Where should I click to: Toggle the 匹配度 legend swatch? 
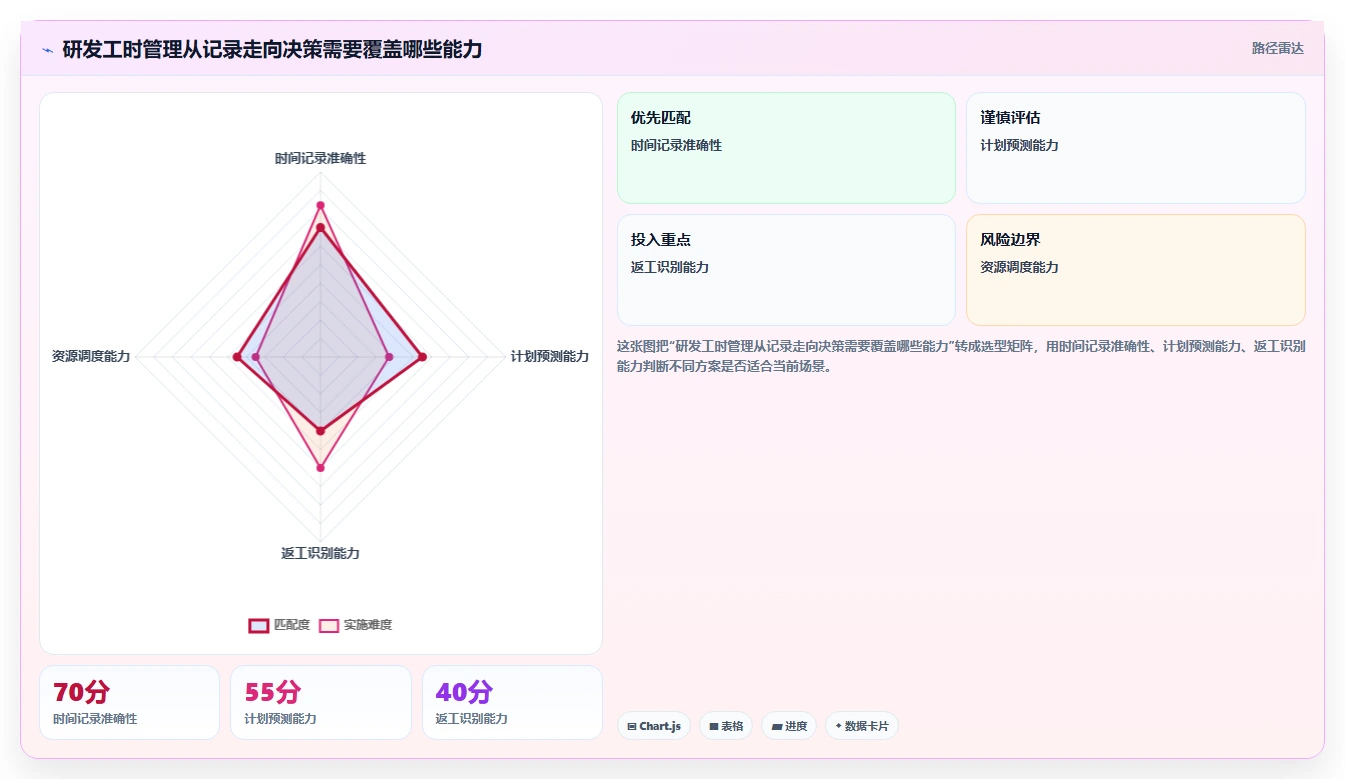(x=259, y=625)
